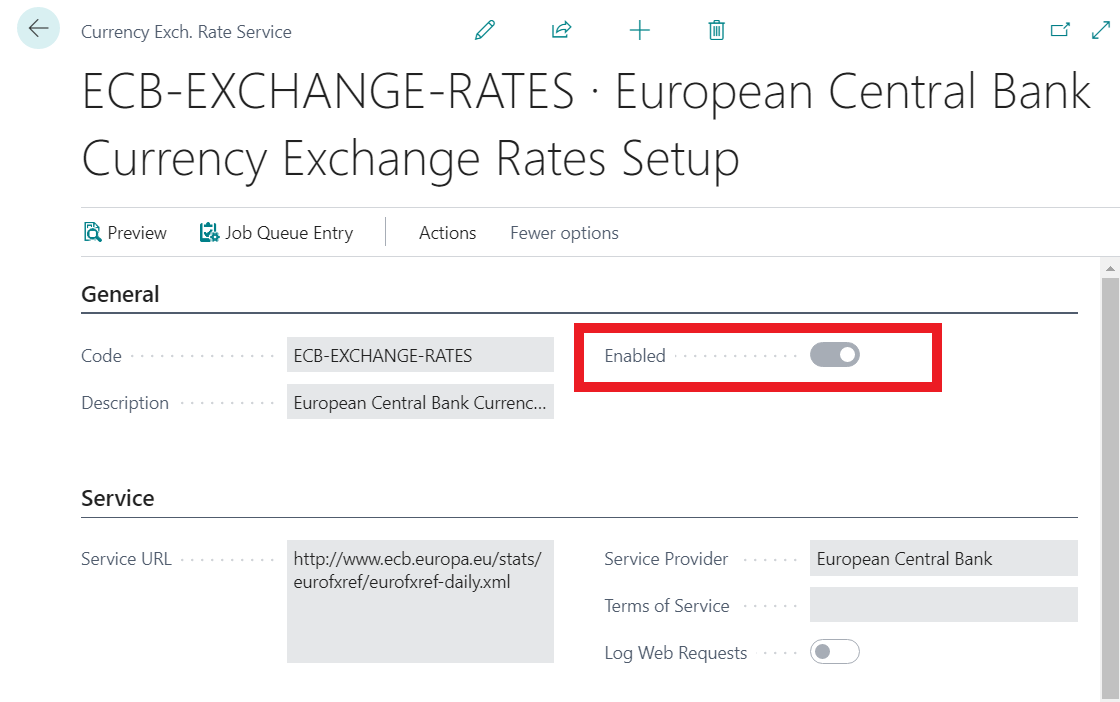The width and height of the screenshot is (1120, 702).
Task: Click the Terms of Service field
Action: point(943,605)
